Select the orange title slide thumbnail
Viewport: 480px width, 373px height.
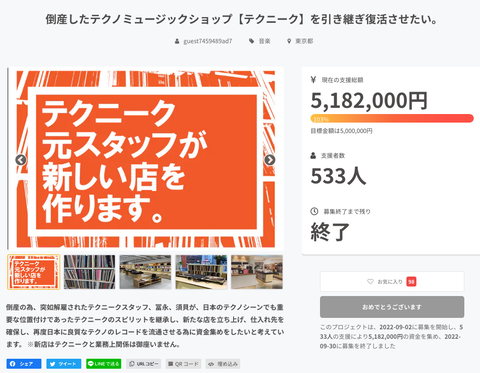[x=34, y=272]
